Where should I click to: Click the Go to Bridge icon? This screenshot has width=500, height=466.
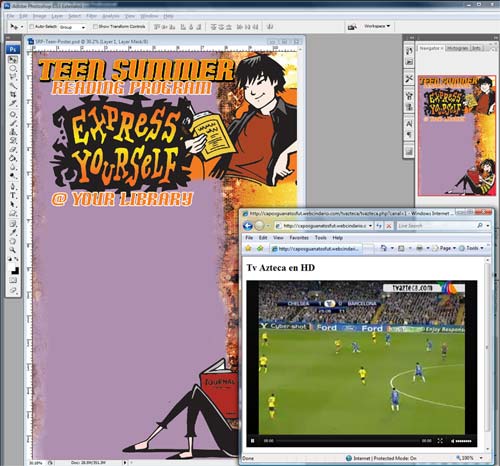click(352, 27)
